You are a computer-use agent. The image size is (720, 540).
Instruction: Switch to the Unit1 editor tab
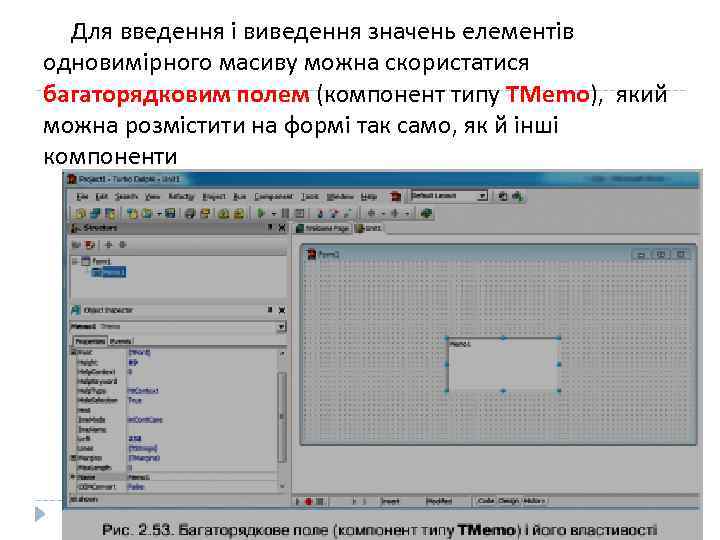tap(369, 228)
